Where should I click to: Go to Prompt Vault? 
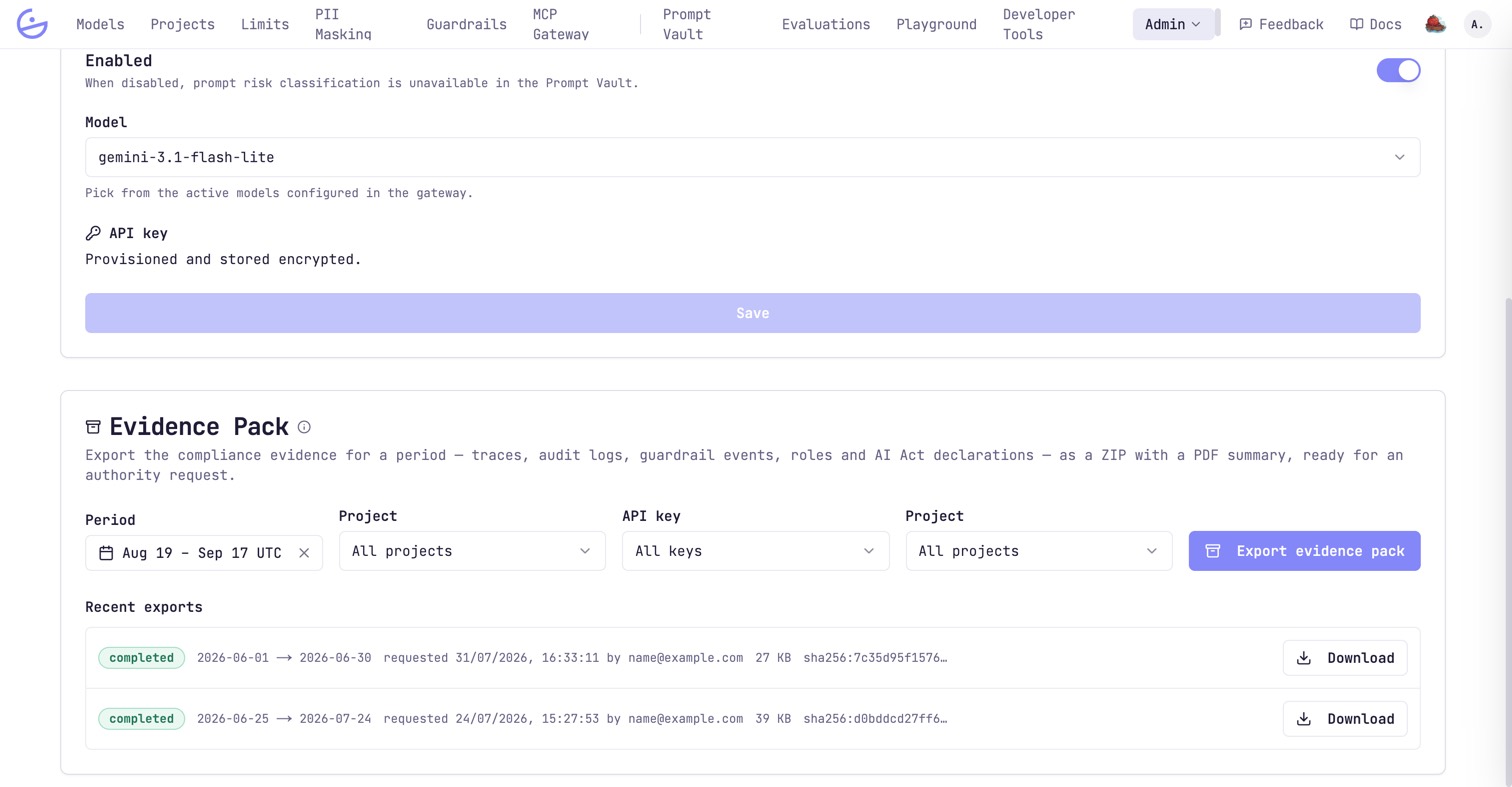point(687,24)
